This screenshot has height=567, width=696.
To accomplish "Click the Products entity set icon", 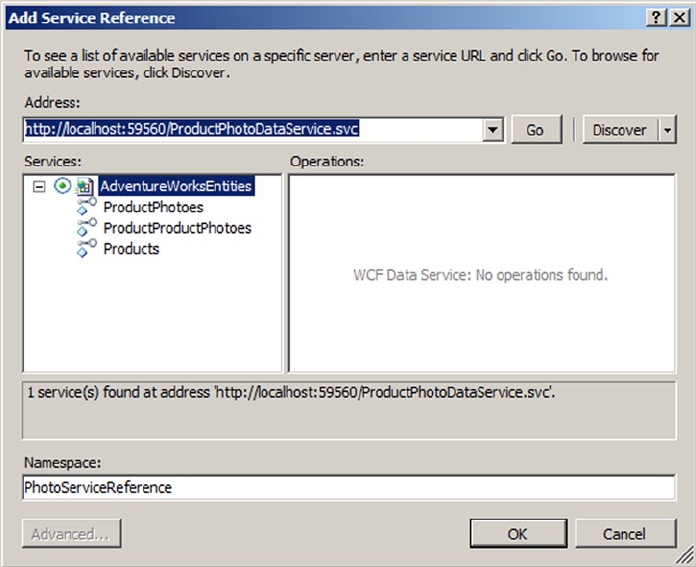I will pos(87,248).
